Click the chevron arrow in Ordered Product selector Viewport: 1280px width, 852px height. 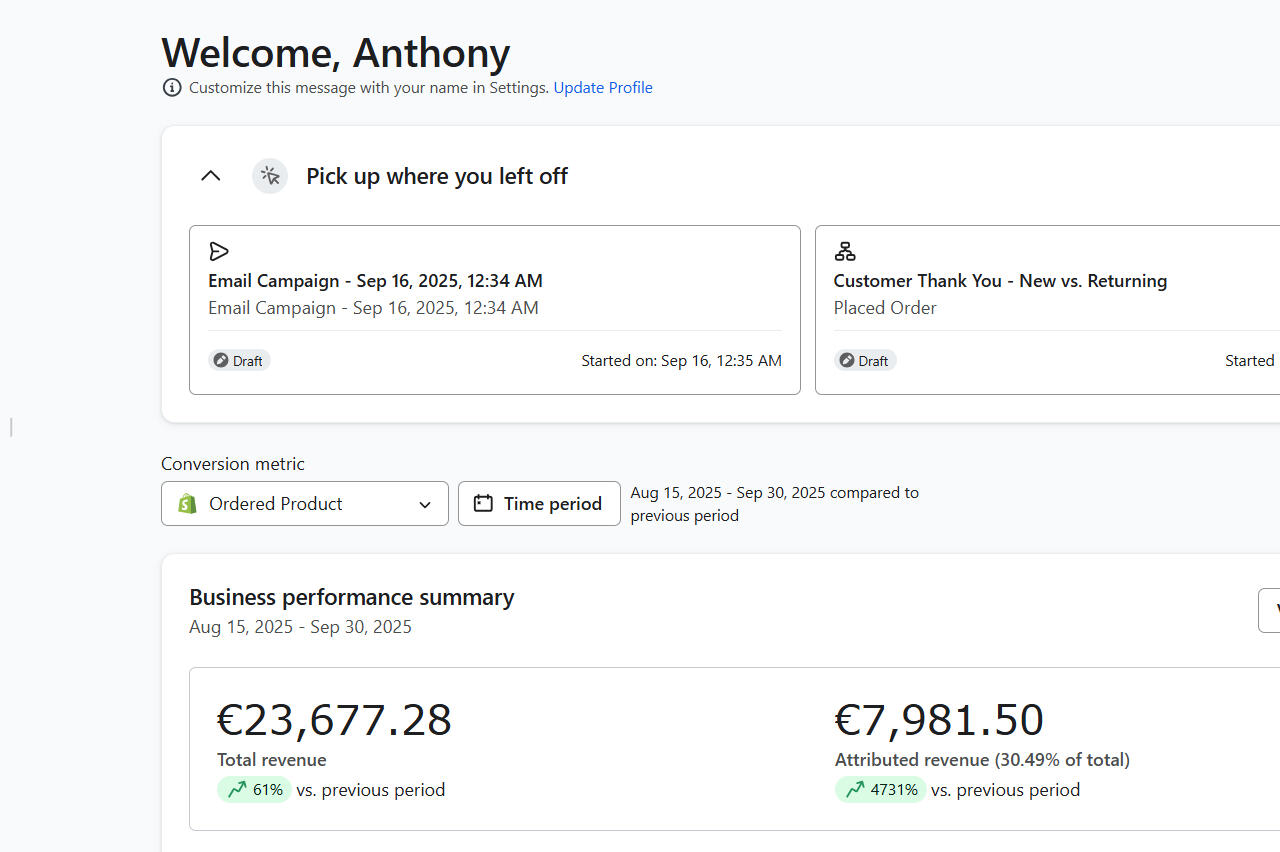point(425,505)
